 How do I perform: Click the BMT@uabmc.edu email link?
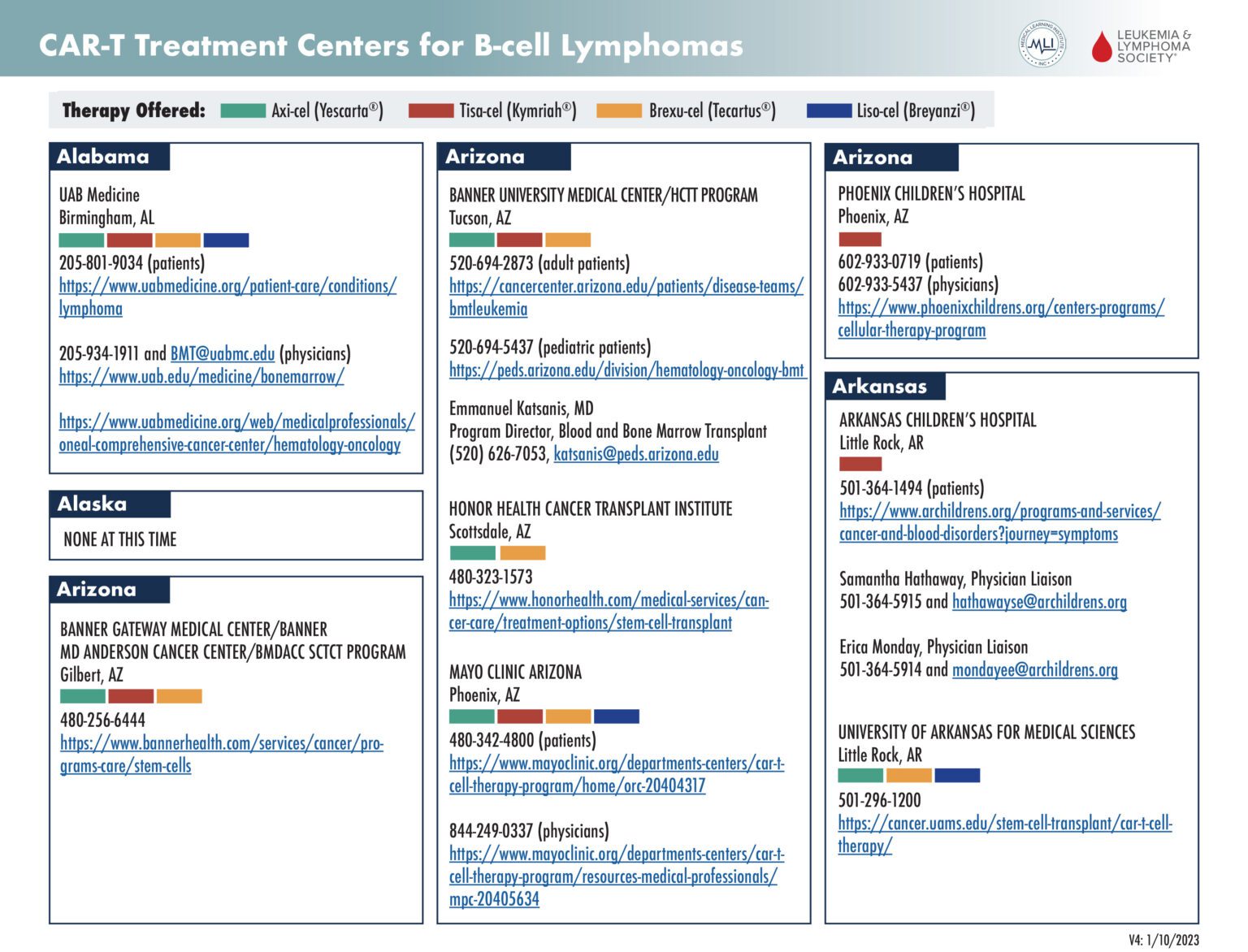223,353
